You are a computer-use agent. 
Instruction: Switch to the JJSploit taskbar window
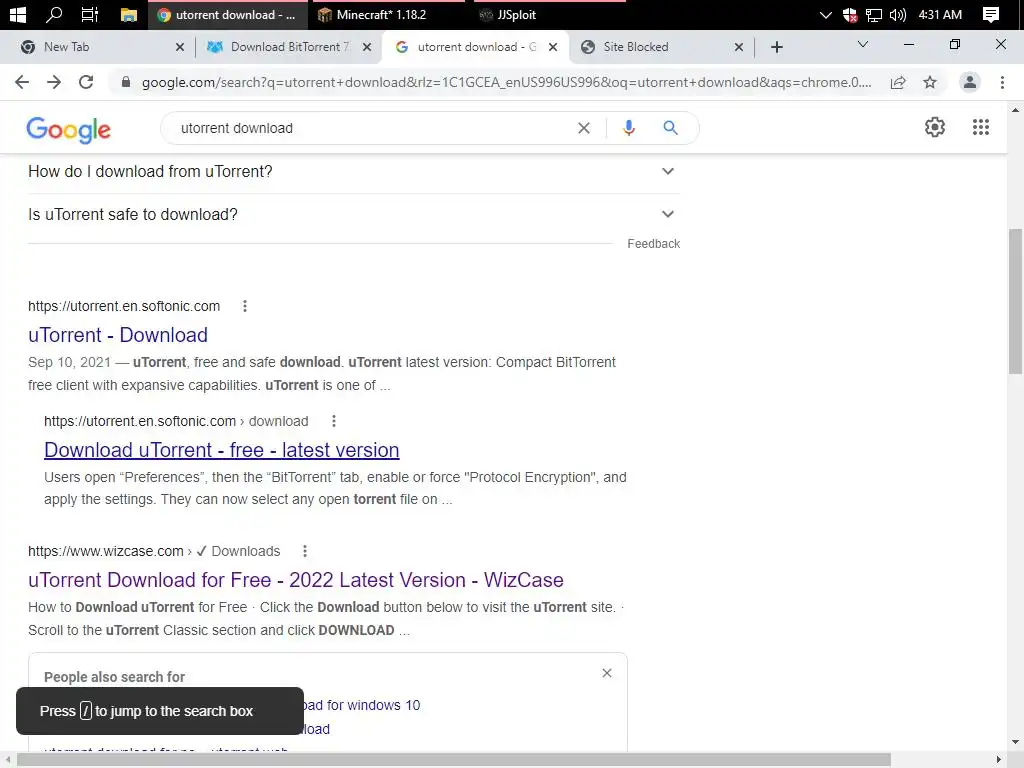point(550,14)
